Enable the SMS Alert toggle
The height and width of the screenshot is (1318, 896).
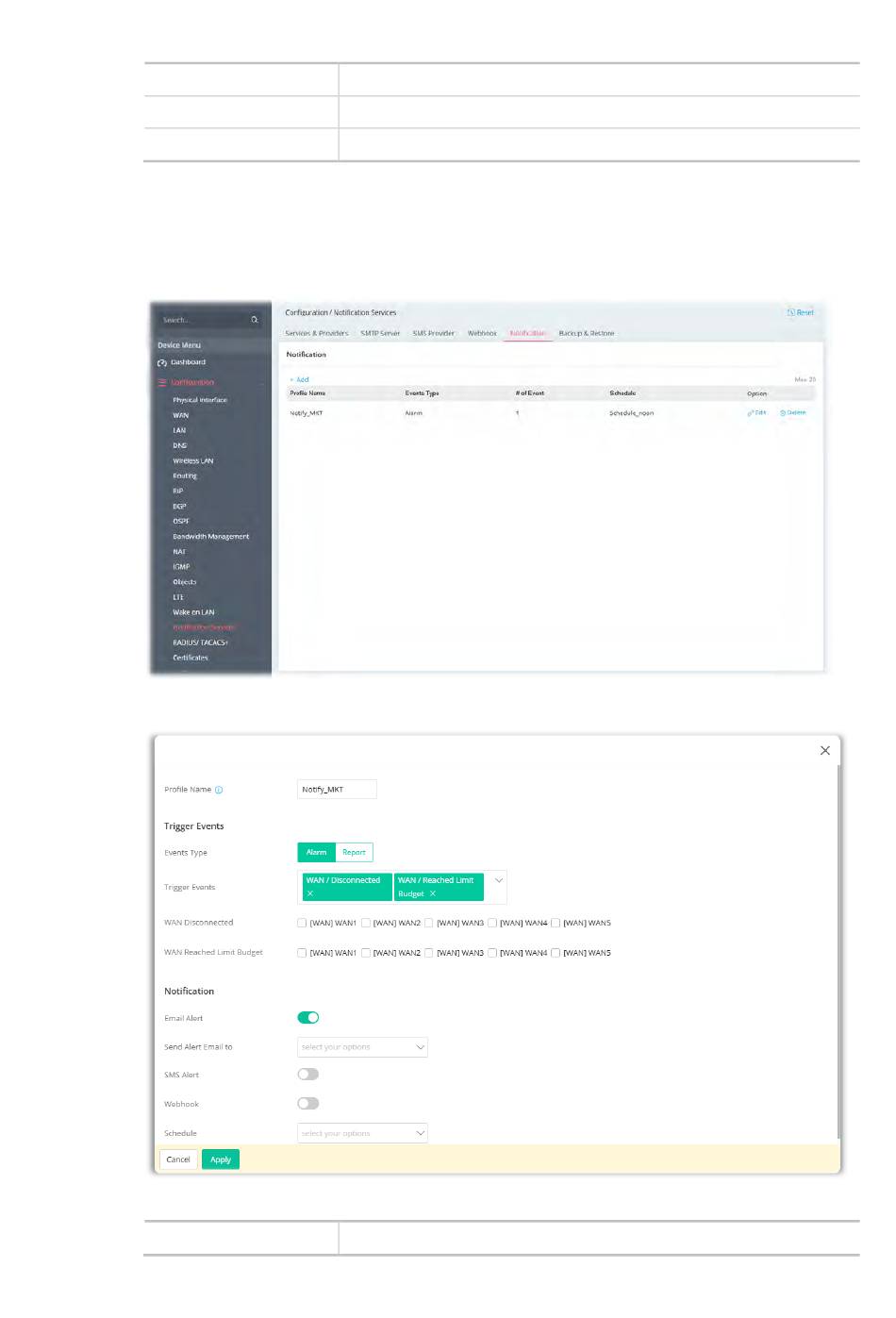[x=308, y=1075]
